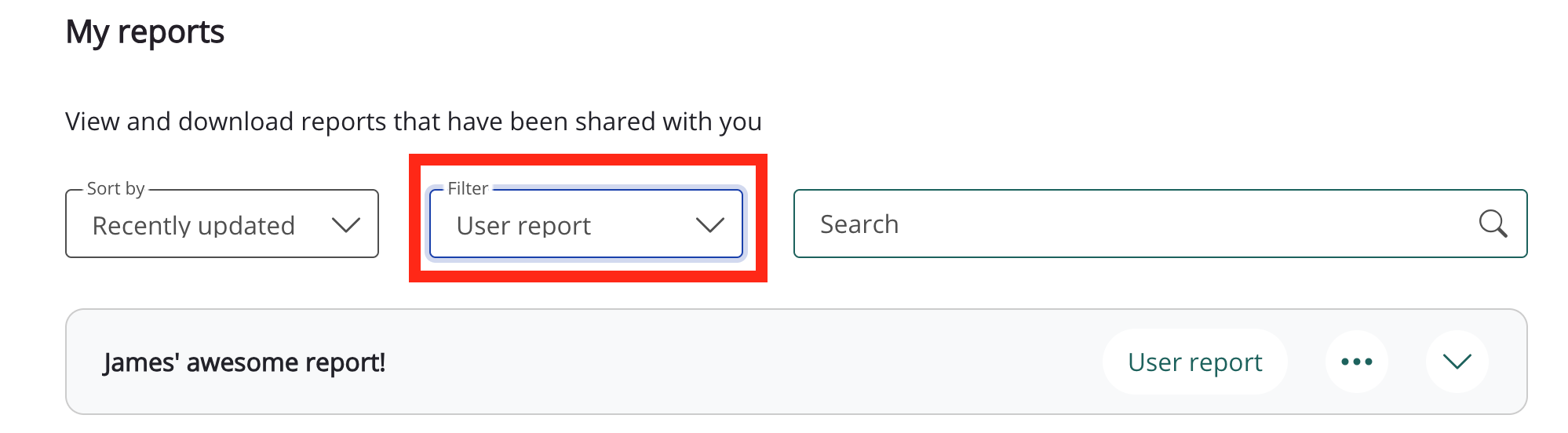Select the "James' awesome report!" title

[244, 362]
